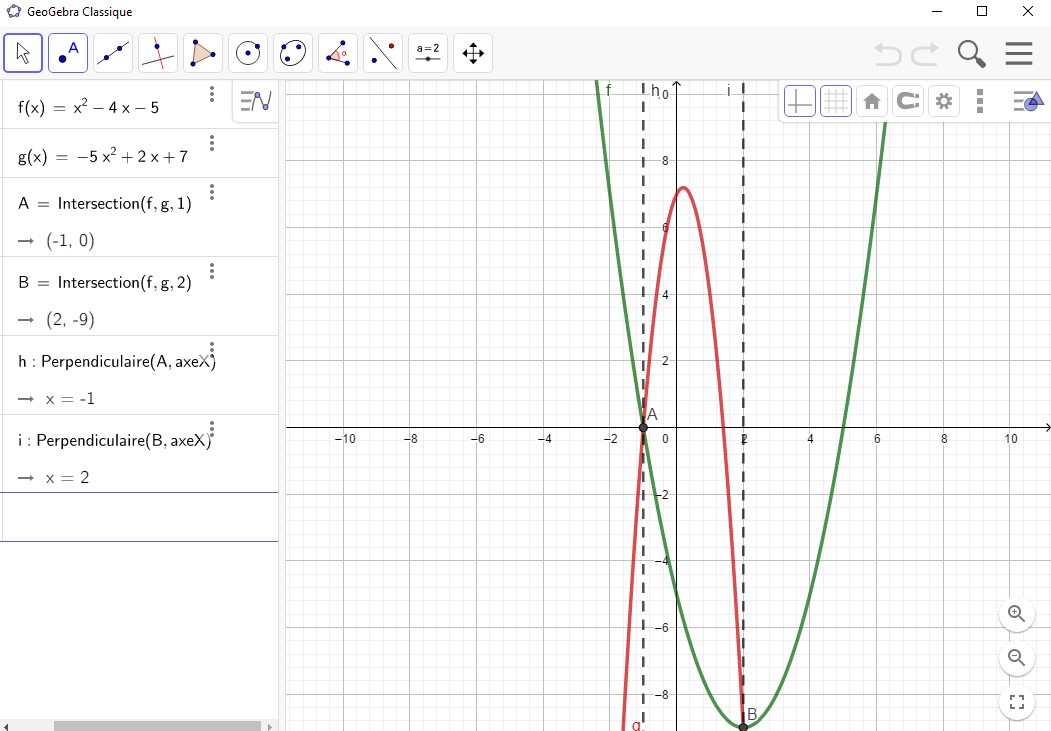
Task: Toggle axes display in graphics view
Action: [800, 101]
